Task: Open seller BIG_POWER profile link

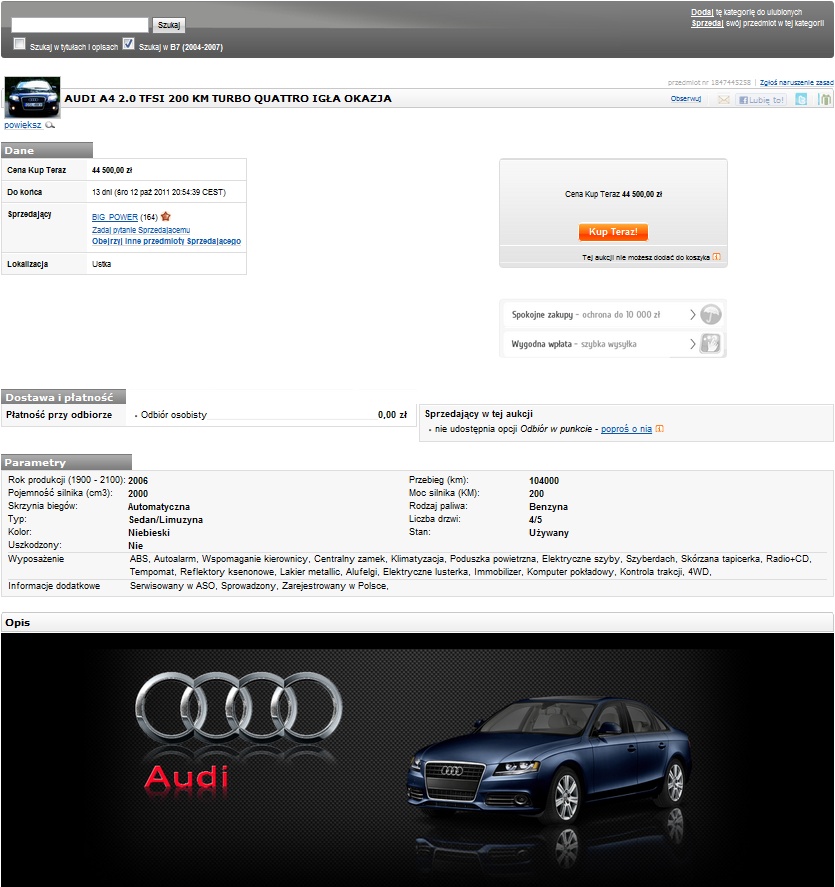Action: (x=115, y=217)
